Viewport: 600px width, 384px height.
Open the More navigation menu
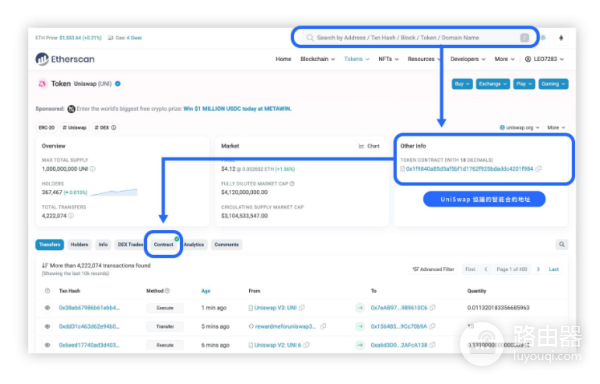point(504,59)
